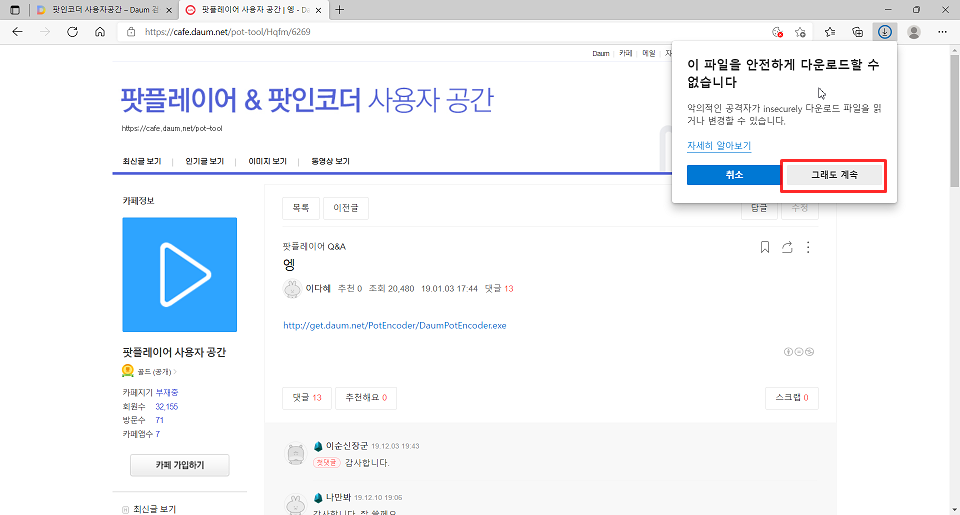Click the 카페 가입하기 button
960x515 pixels.
pyautogui.click(x=179, y=465)
